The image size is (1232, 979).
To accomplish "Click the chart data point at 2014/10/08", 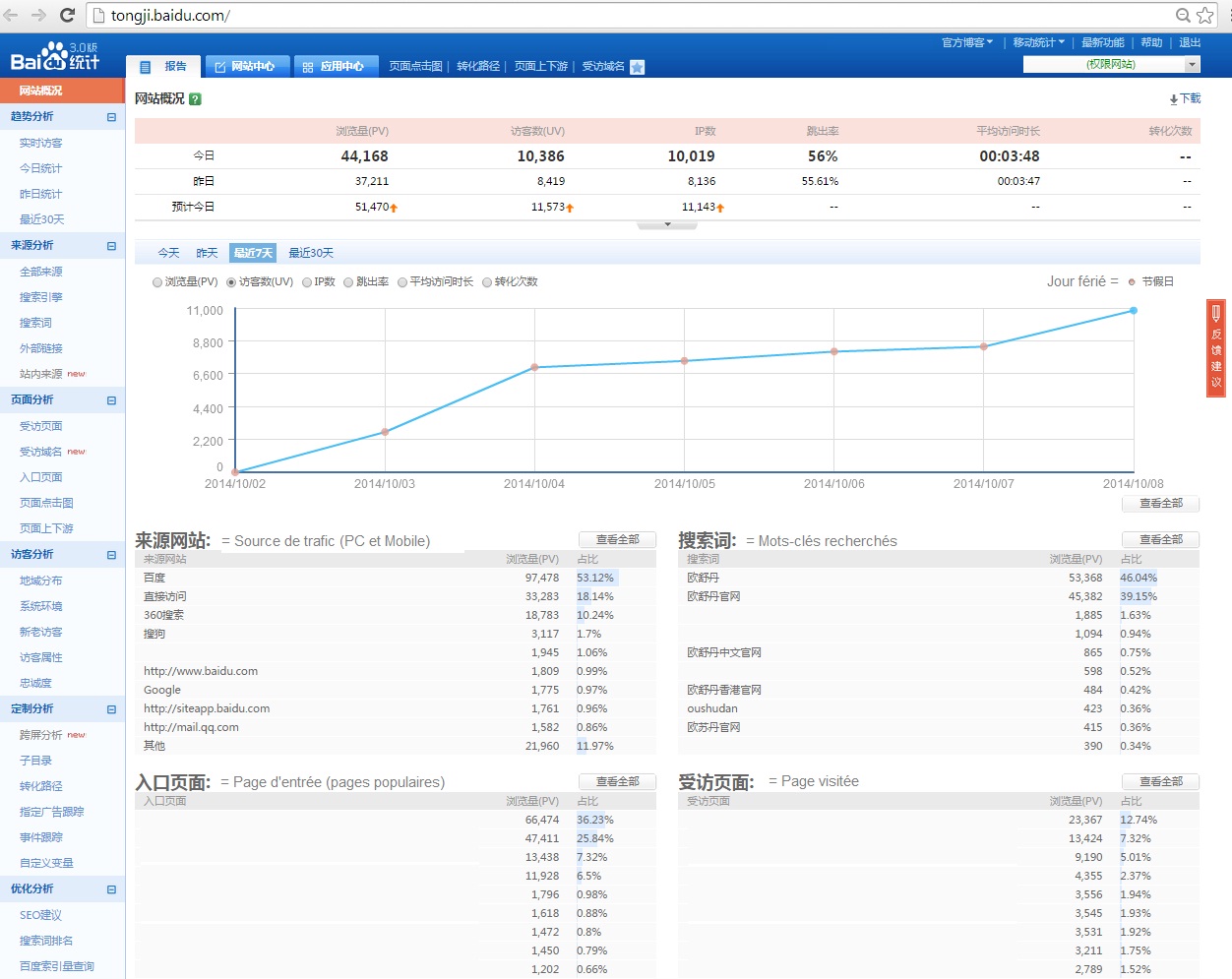I will (x=1134, y=310).
